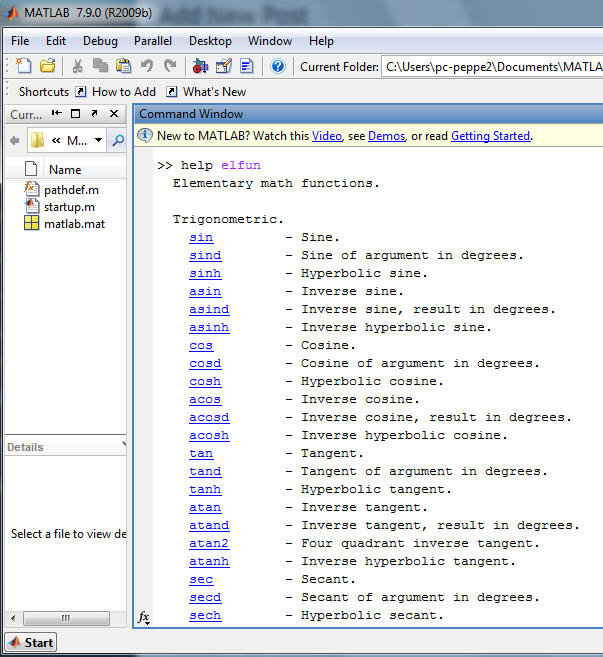603x657 pixels.
Task: Click the info icon in the MATLAB tip bar
Action: [145, 135]
